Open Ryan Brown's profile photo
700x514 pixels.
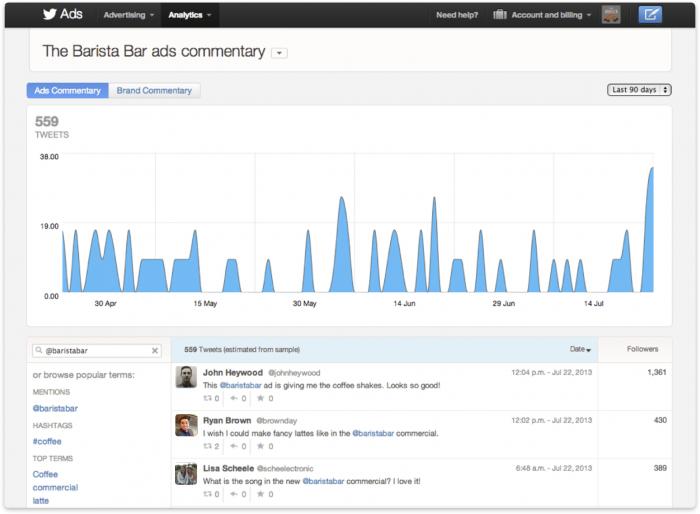tap(186, 425)
